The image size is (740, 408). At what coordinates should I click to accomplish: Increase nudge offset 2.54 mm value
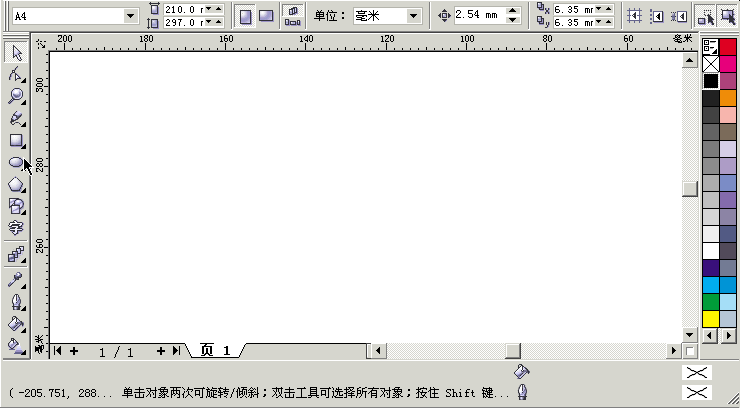point(513,11)
